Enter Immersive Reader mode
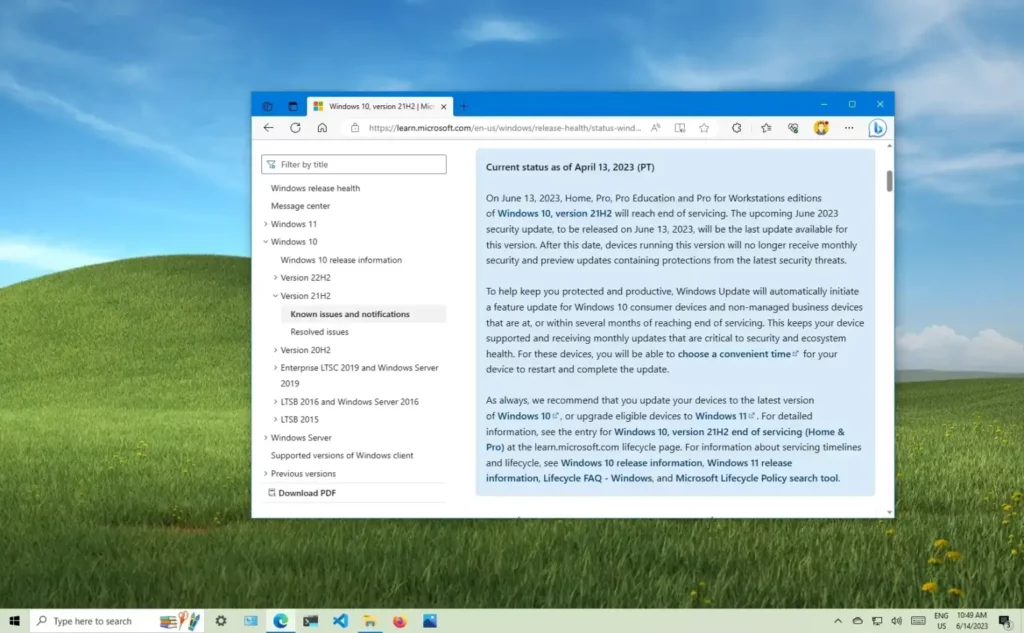 680,128
